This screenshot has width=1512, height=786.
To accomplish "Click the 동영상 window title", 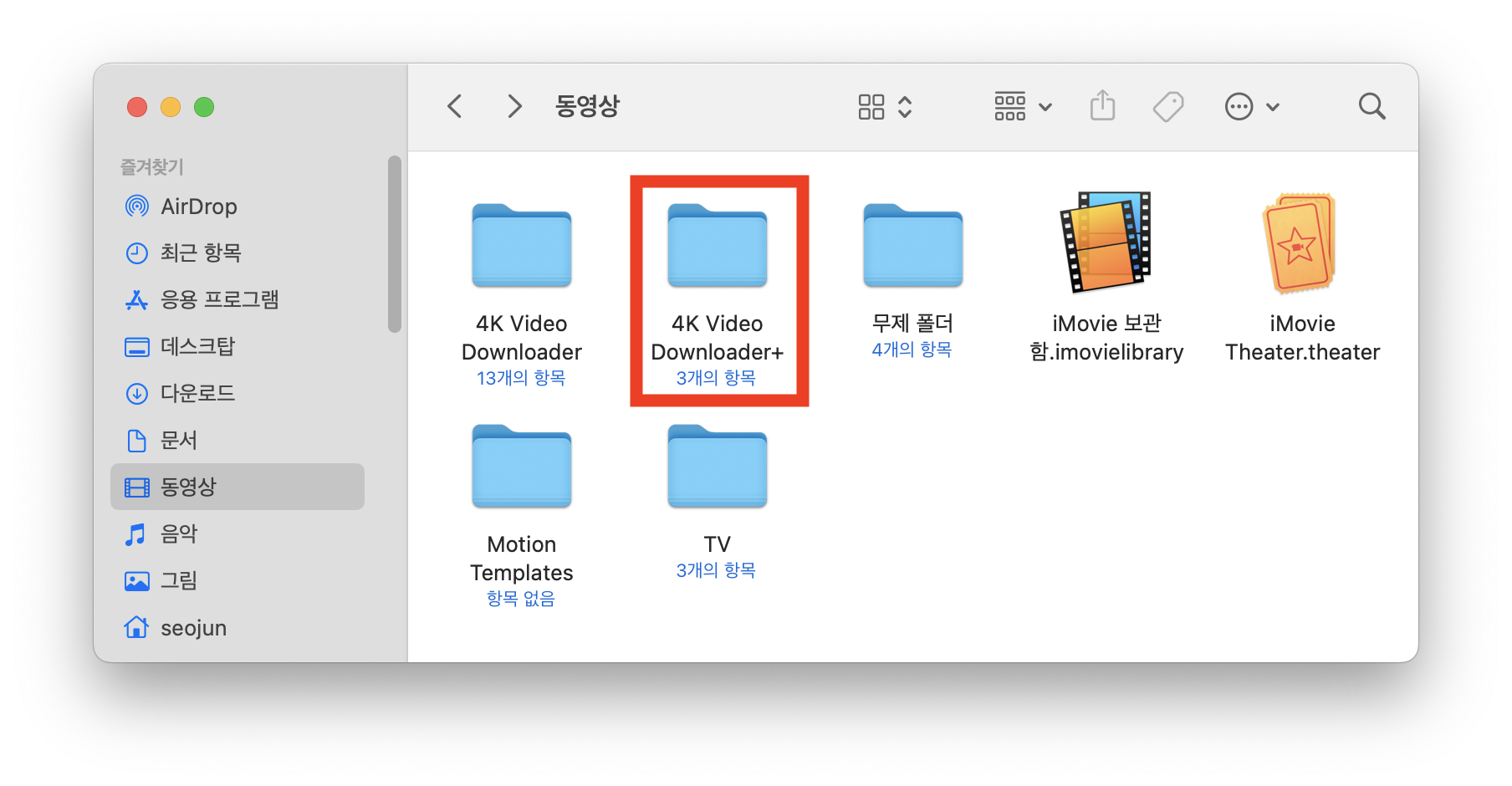I will point(587,106).
